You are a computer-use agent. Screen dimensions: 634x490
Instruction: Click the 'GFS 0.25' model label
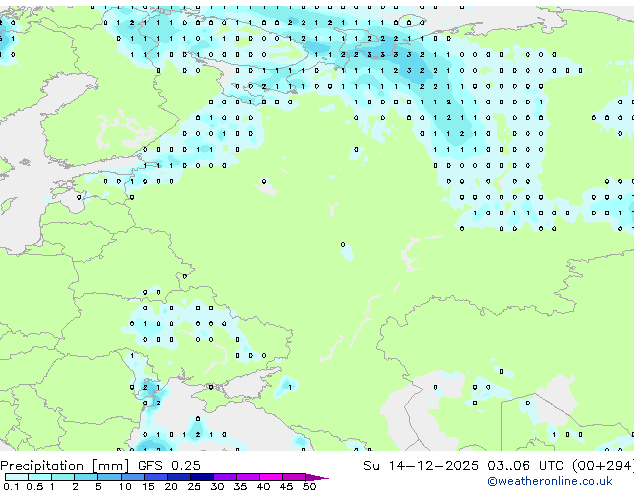coord(169,466)
